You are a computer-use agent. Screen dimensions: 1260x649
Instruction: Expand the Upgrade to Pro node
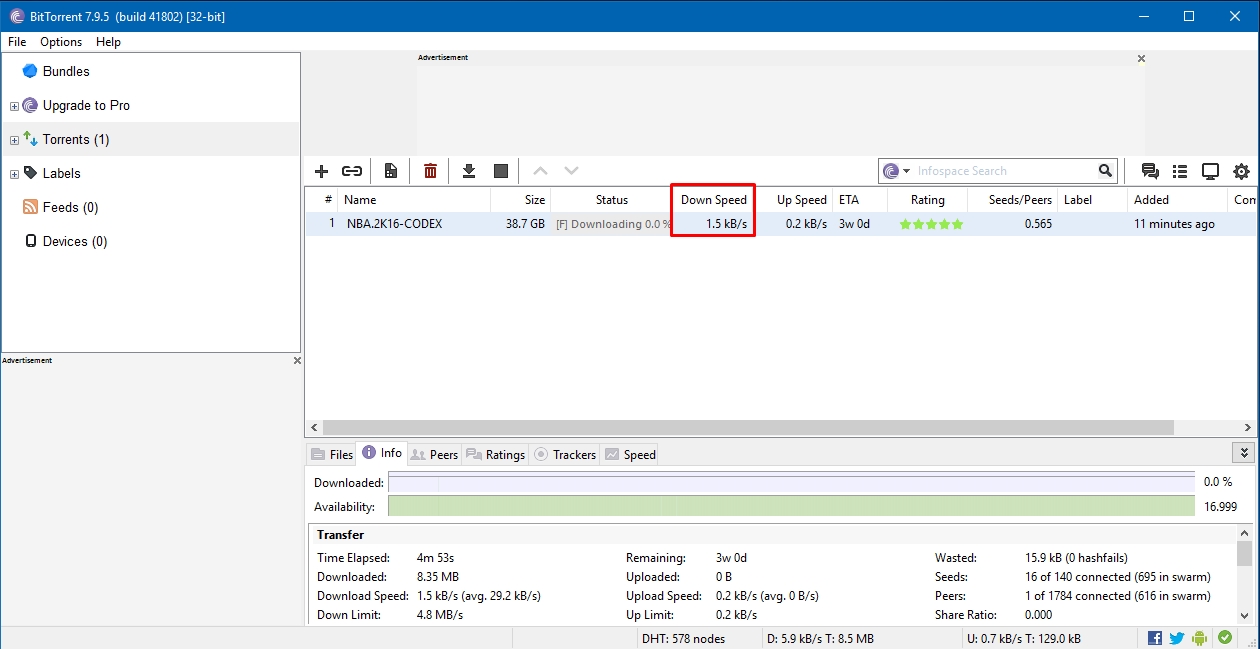(14, 106)
